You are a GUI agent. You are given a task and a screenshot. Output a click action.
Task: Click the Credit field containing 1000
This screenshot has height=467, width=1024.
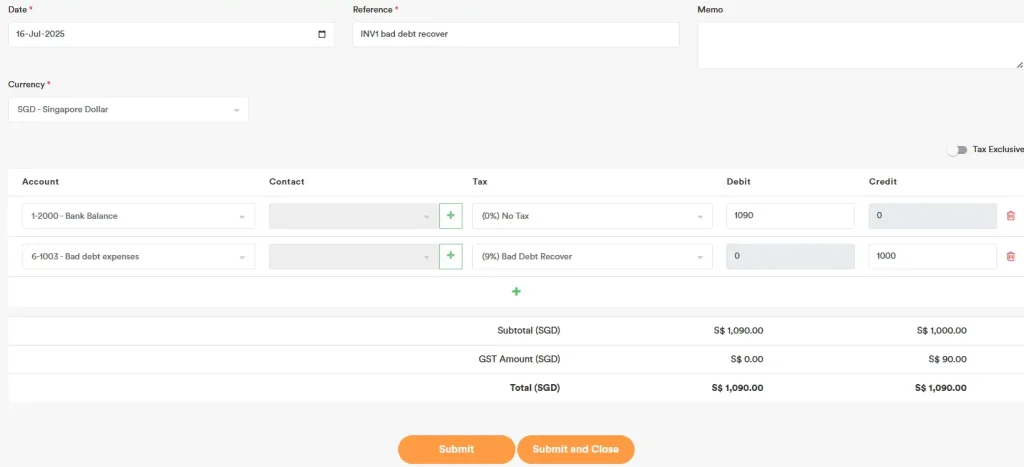pos(932,256)
